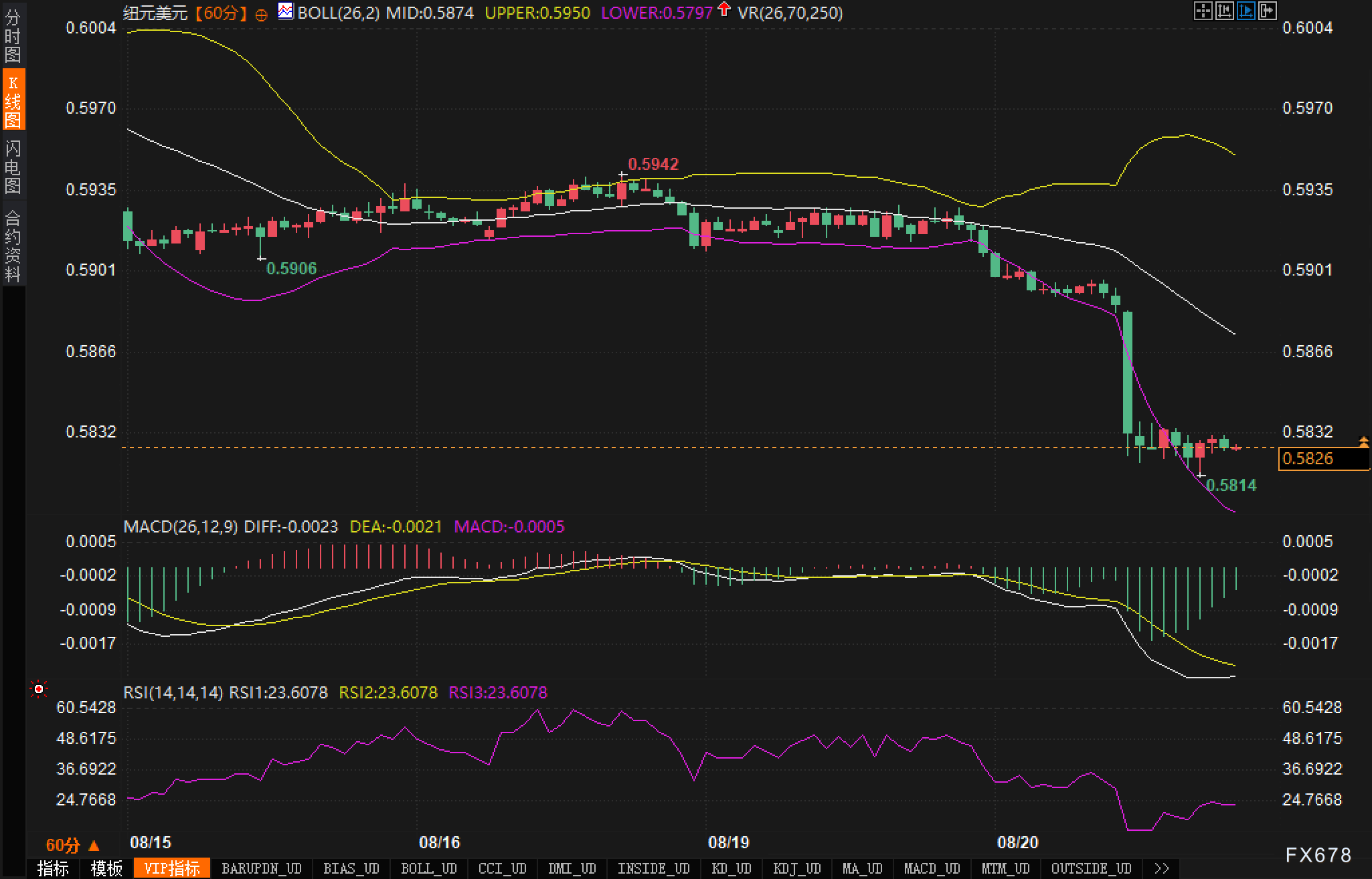Toggle the blue highlighted chart axis icon
This screenshot has width=1372, height=879.
tap(1246, 11)
